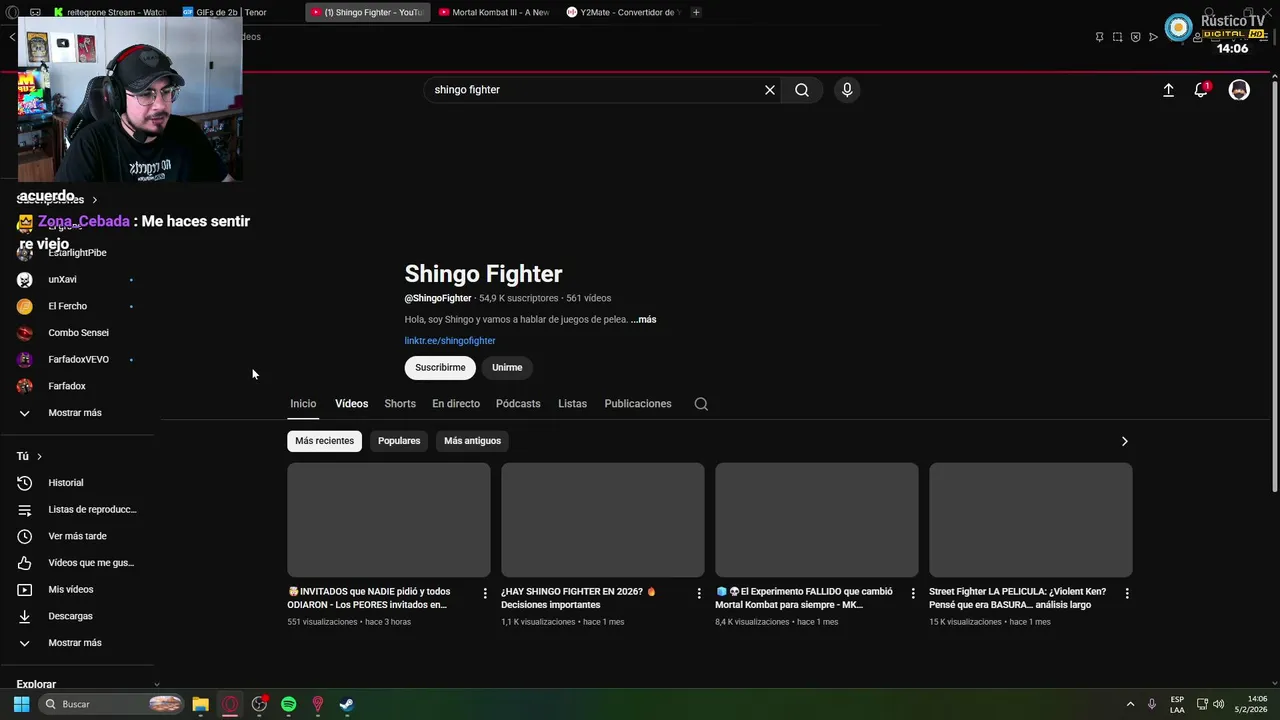Click the browser snapshot tool icon
The image size is (1280, 720).
1117,37
